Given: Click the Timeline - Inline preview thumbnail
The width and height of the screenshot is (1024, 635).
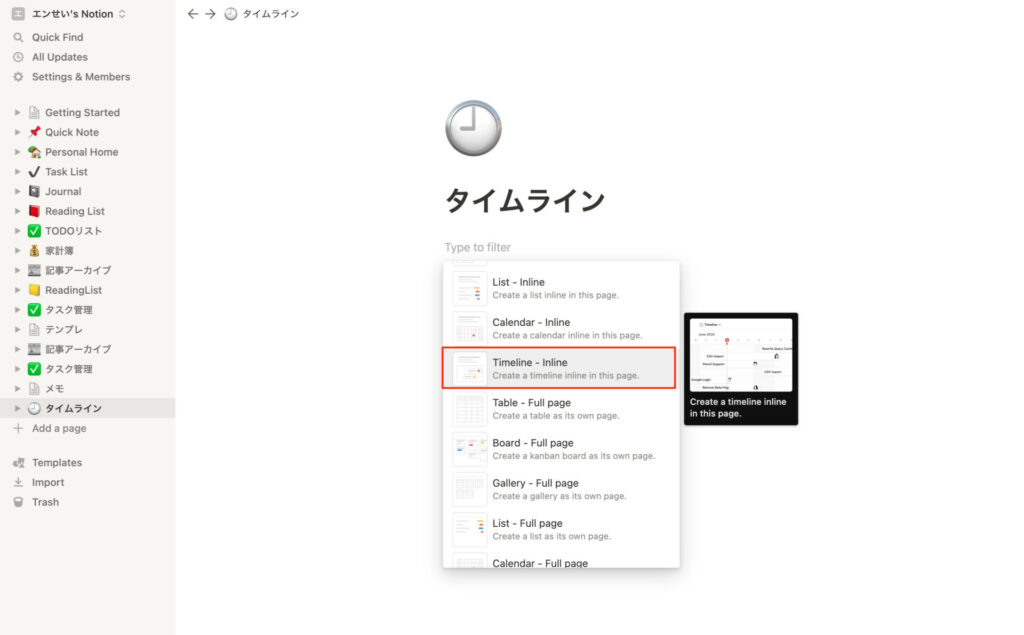Looking at the screenshot, I should click(470, 368).
